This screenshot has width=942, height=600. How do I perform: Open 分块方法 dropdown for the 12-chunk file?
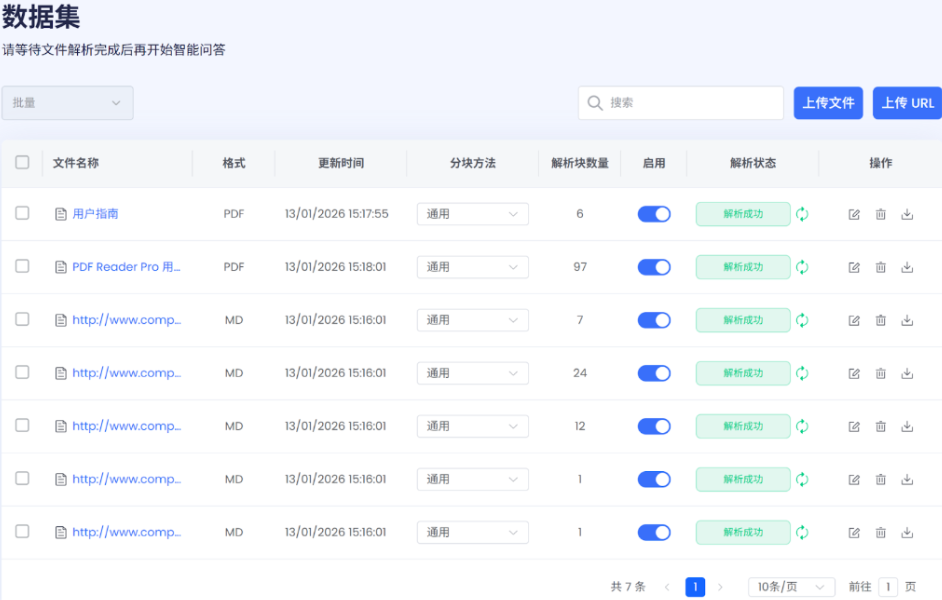point(473,426)
